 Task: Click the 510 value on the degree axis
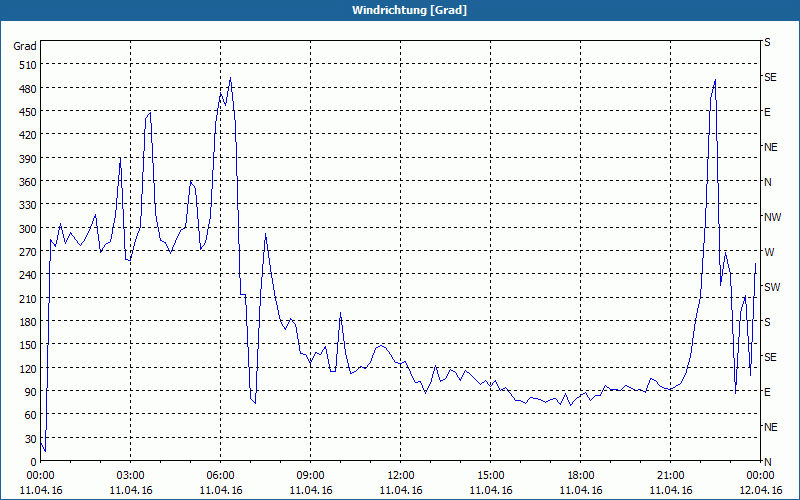(x=28, y=65)
